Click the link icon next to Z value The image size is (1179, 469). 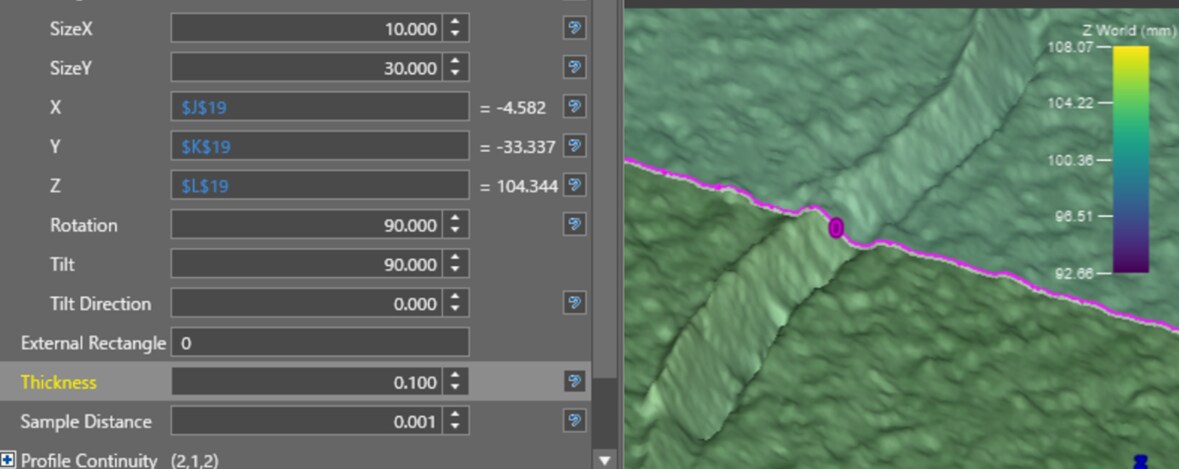574,185
